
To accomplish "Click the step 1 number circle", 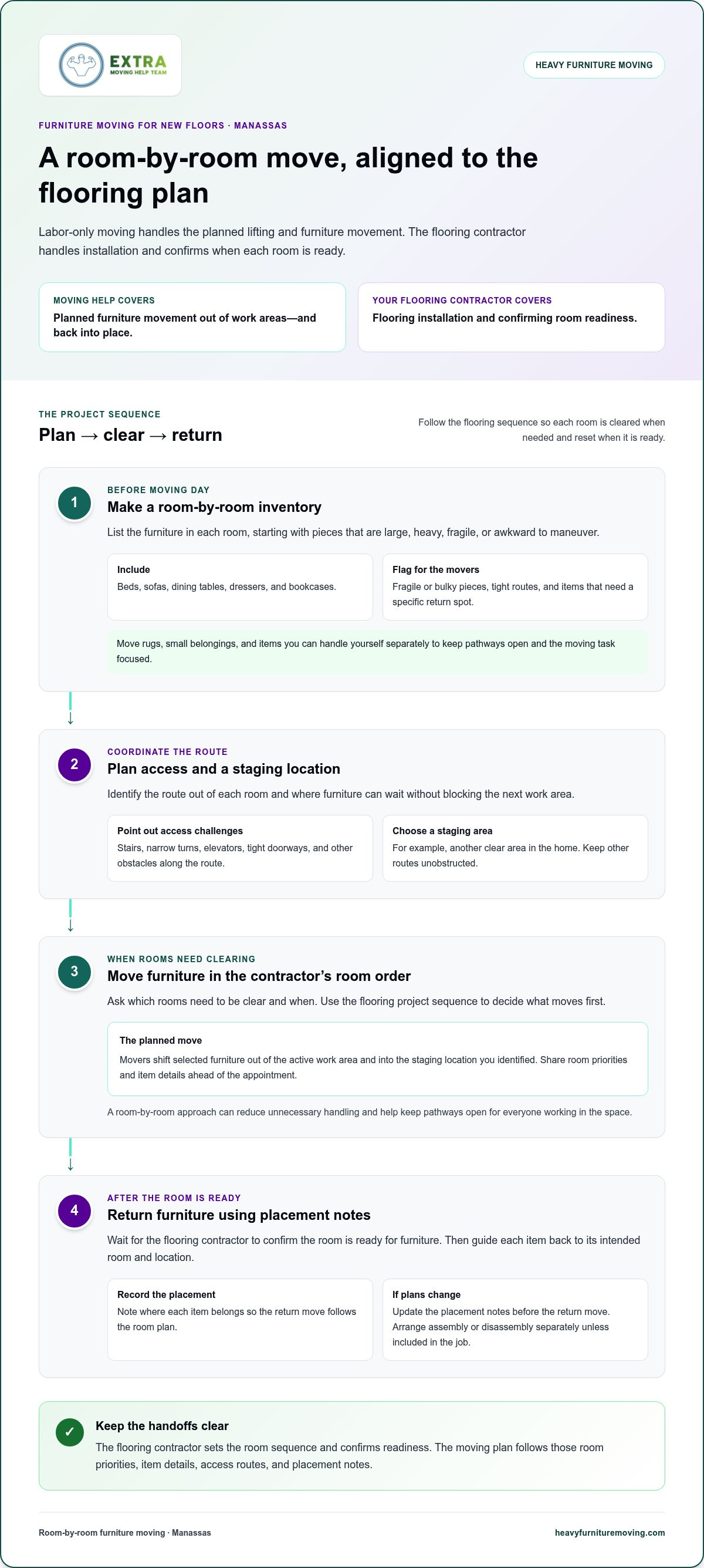I will click(x=75, y=503).
